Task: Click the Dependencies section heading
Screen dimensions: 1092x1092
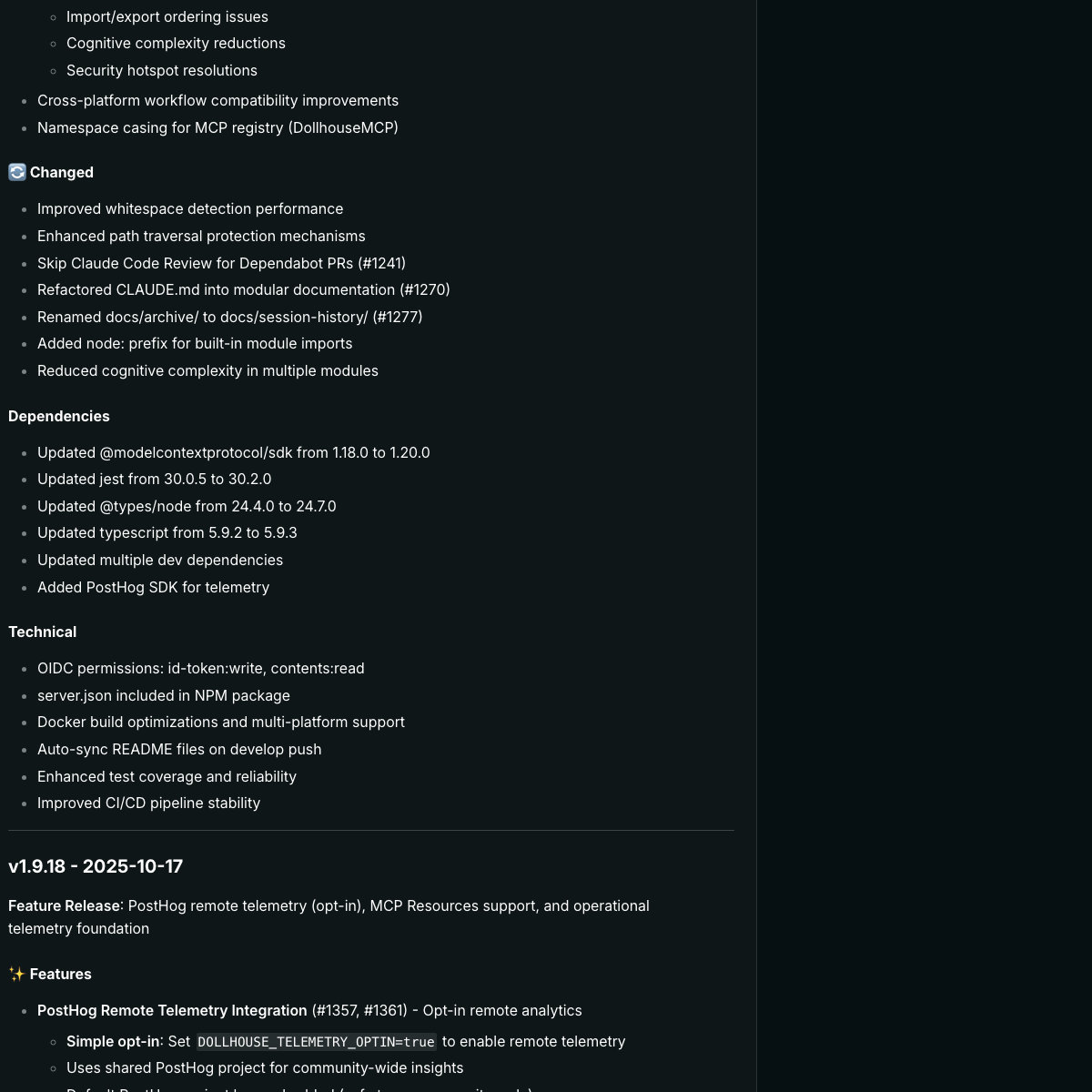Action: click(59, 416)
